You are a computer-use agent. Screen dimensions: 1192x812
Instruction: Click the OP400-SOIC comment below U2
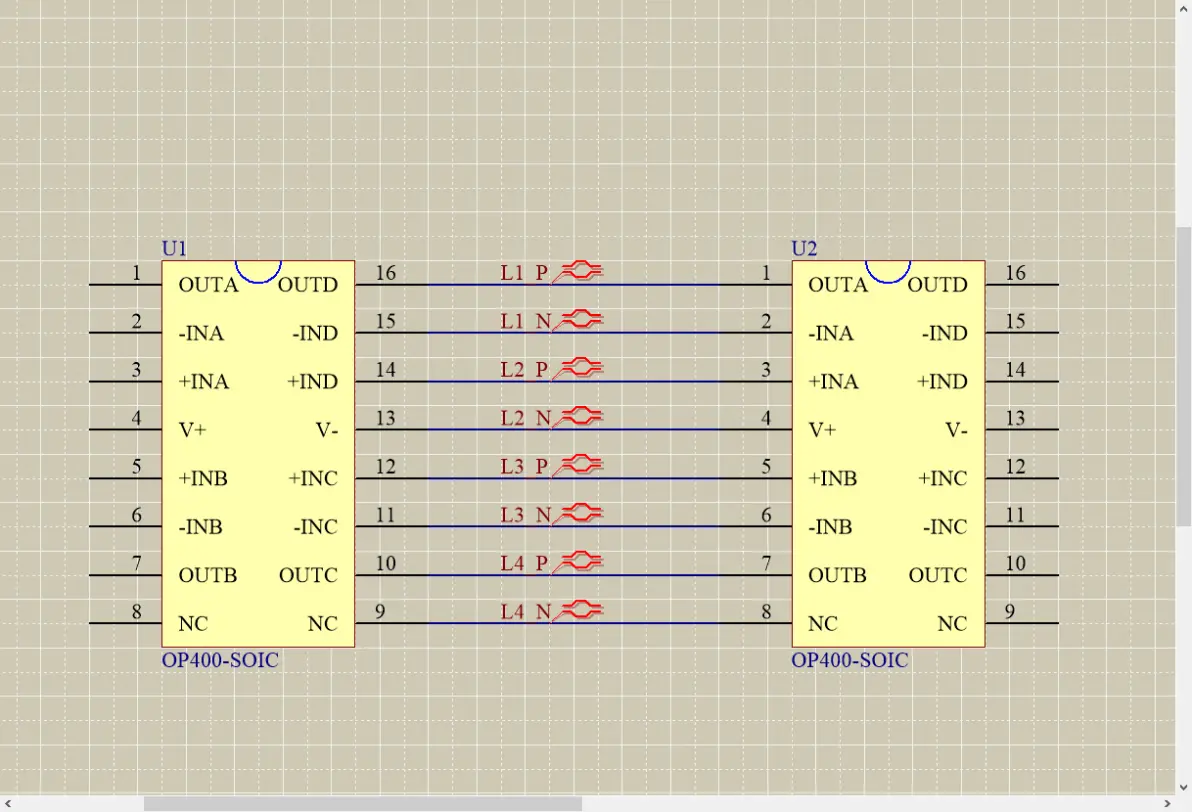pos(850,660)
